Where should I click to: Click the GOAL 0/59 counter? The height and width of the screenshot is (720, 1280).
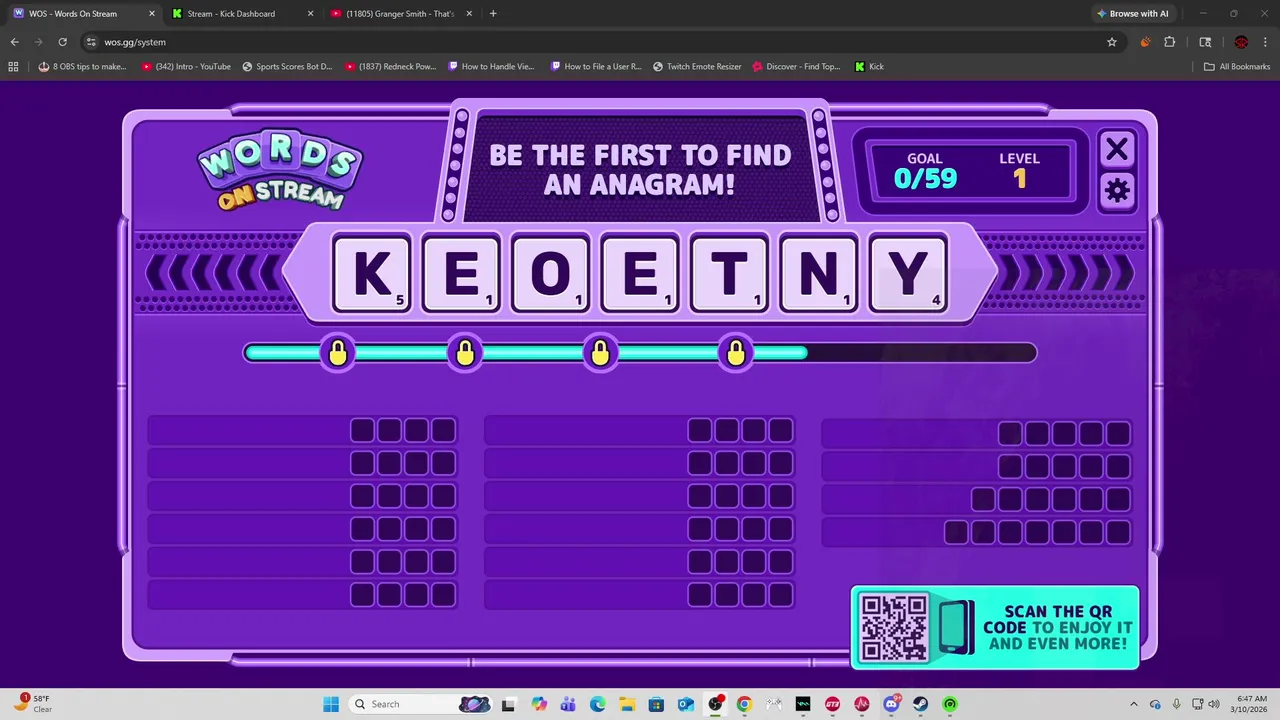925,172
